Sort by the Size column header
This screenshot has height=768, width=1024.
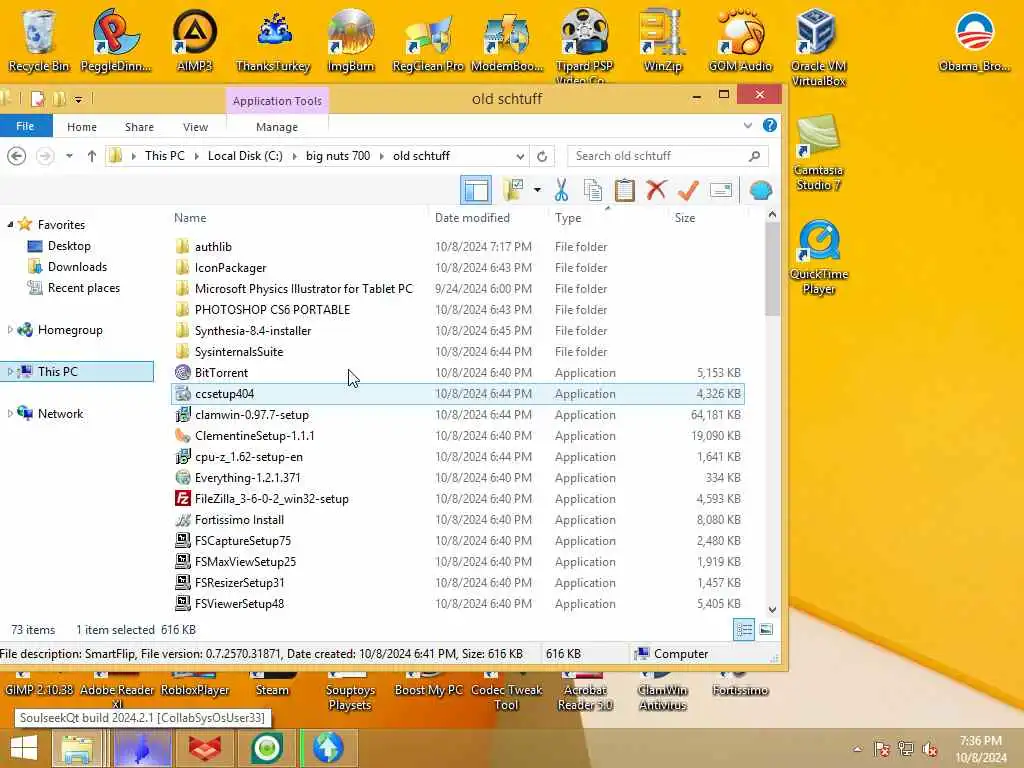tap(685, 218)
